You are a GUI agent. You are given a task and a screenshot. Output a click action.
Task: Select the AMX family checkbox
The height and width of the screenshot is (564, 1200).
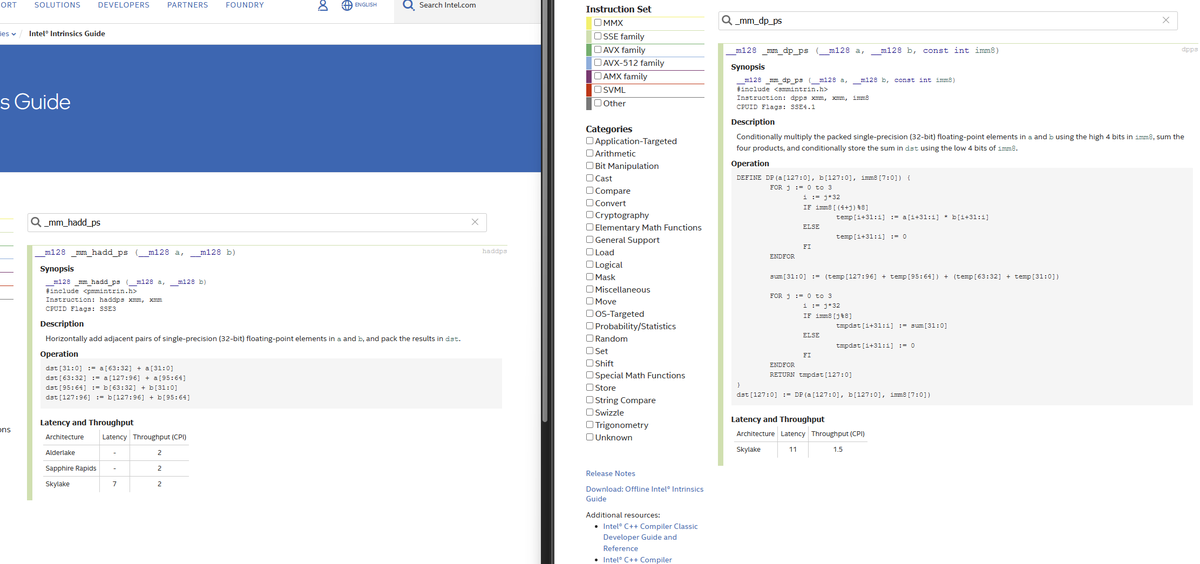(597, 76)
